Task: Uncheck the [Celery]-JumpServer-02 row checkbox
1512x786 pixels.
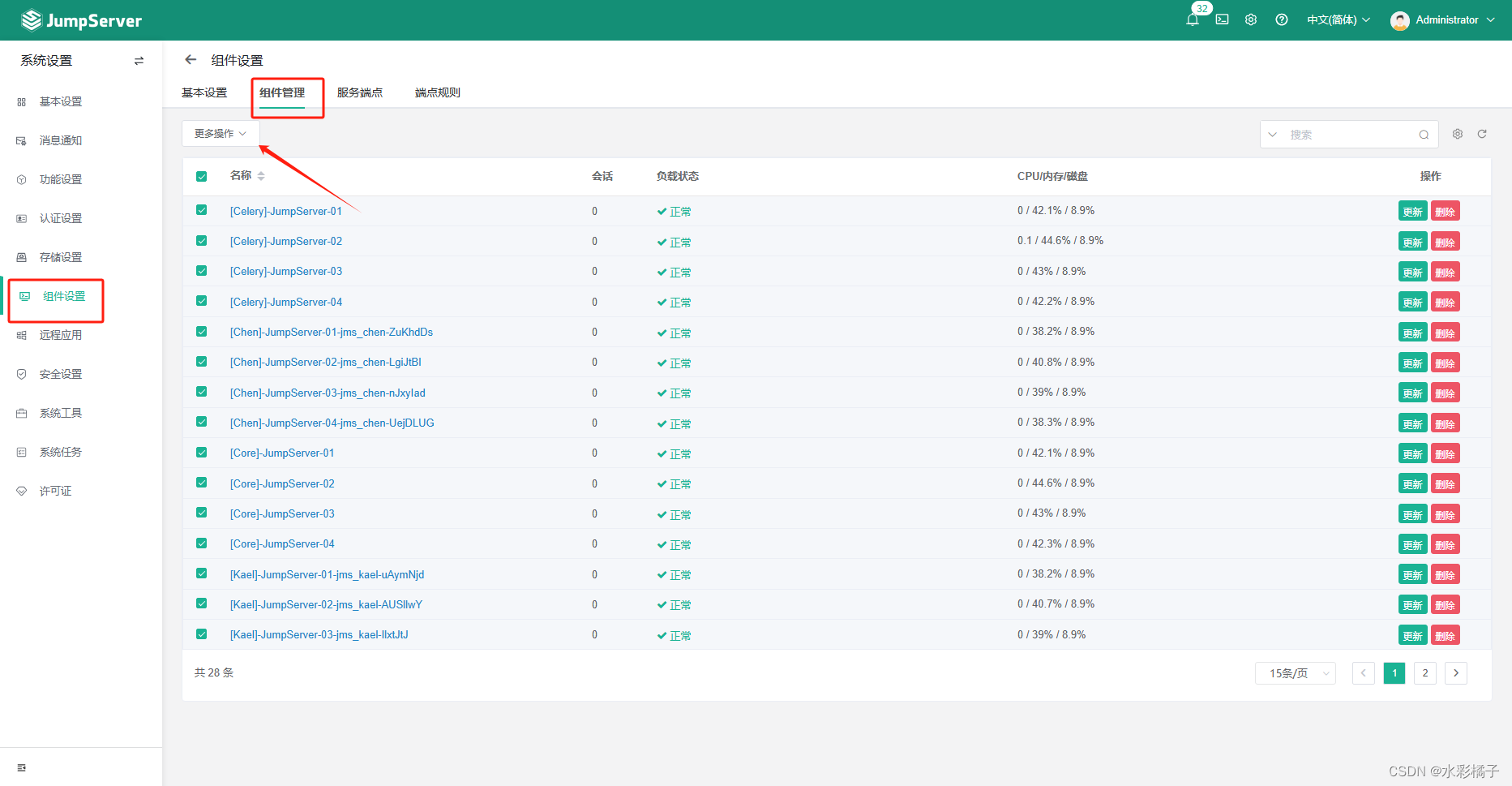Action: pos(202,241)
